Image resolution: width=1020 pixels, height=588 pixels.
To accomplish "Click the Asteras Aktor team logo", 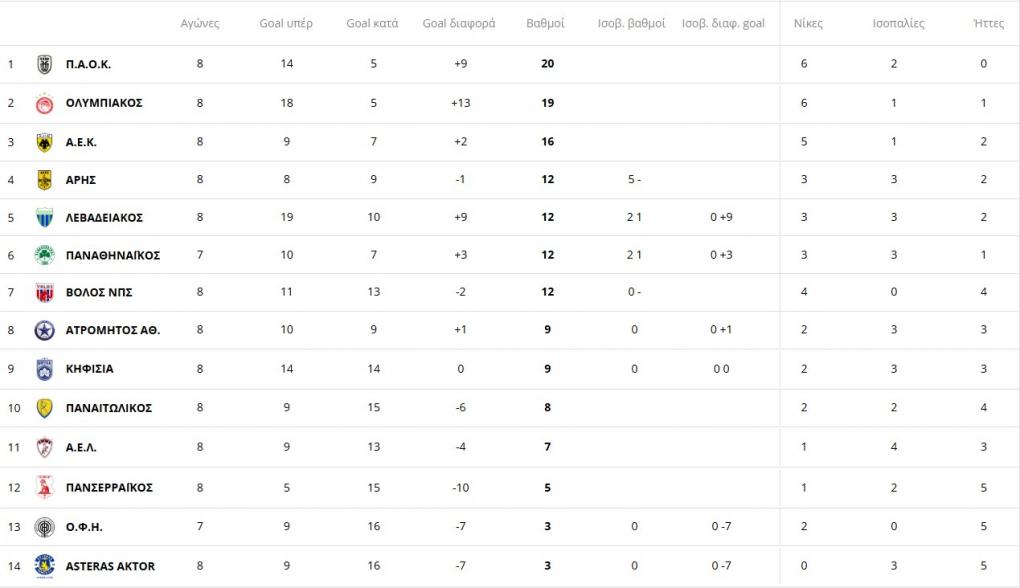I will (44, 566).
